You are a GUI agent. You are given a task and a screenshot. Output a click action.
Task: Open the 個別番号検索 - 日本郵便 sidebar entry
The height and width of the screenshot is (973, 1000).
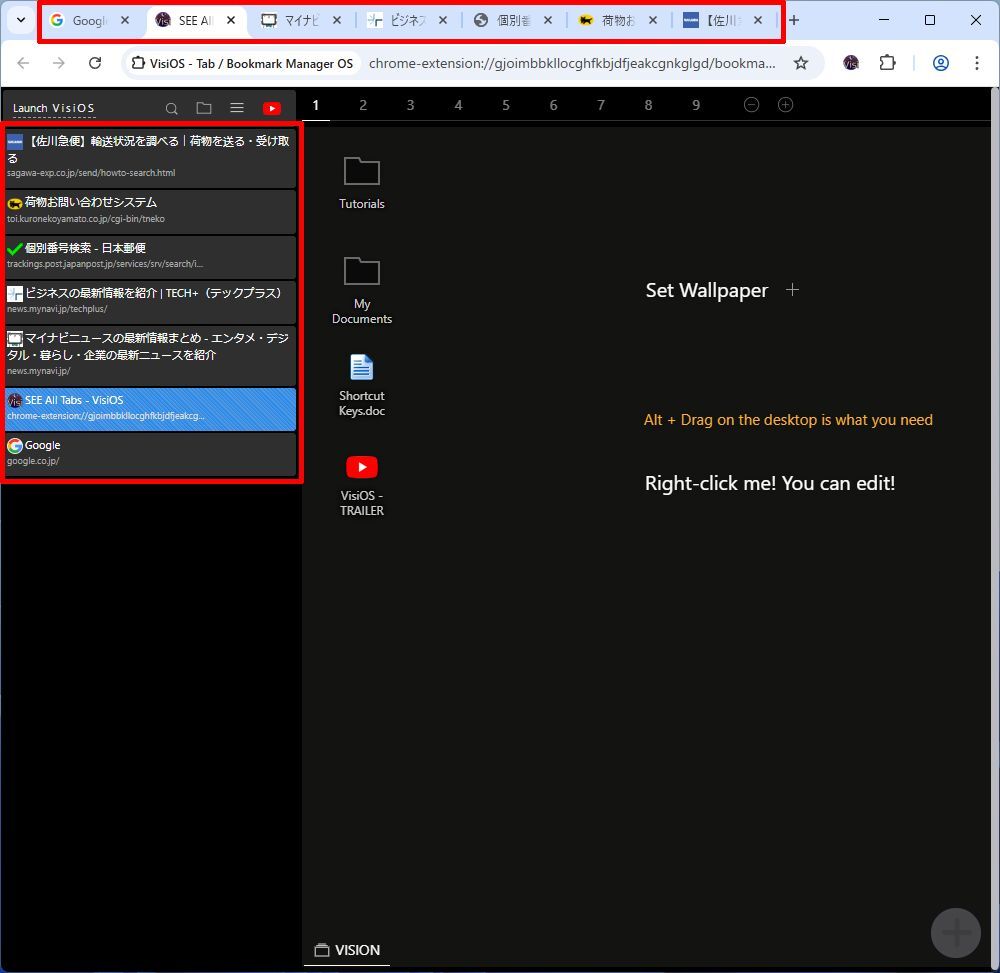[151, 256]
